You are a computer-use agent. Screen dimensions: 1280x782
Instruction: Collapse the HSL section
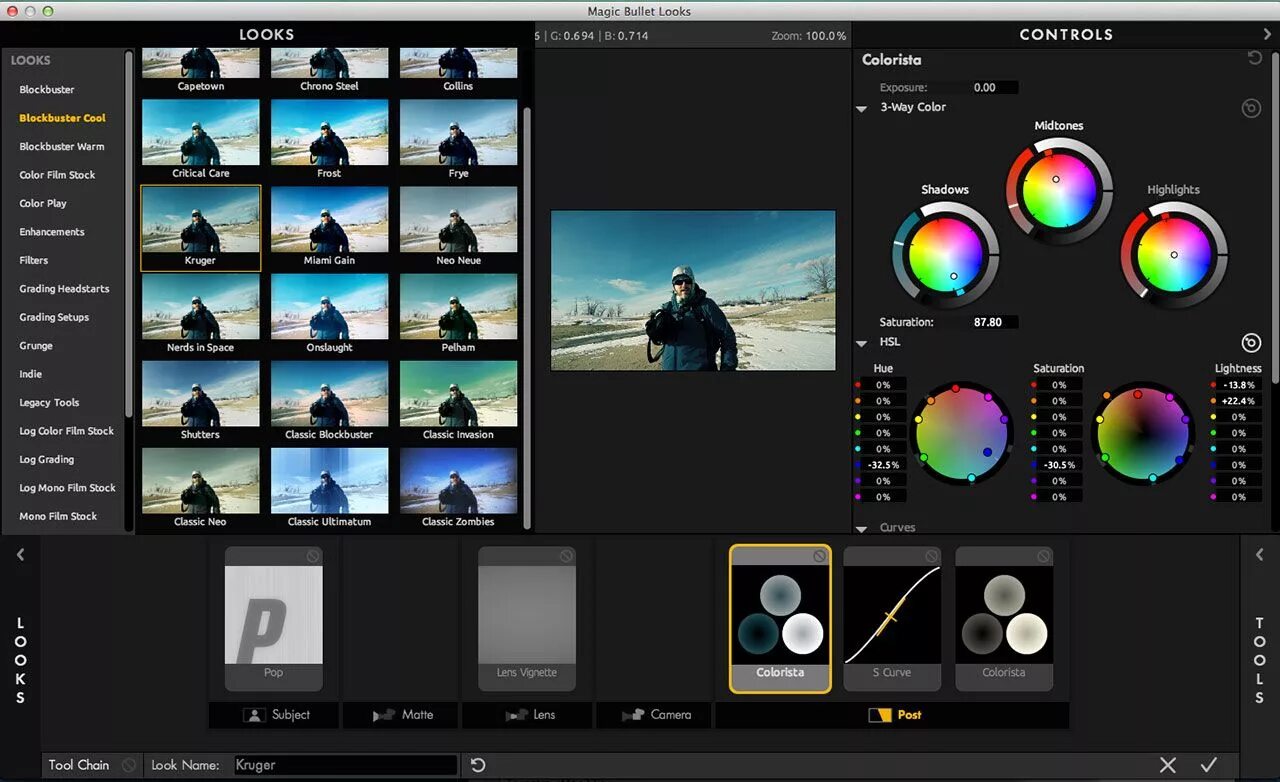click(x=862, y=343)
